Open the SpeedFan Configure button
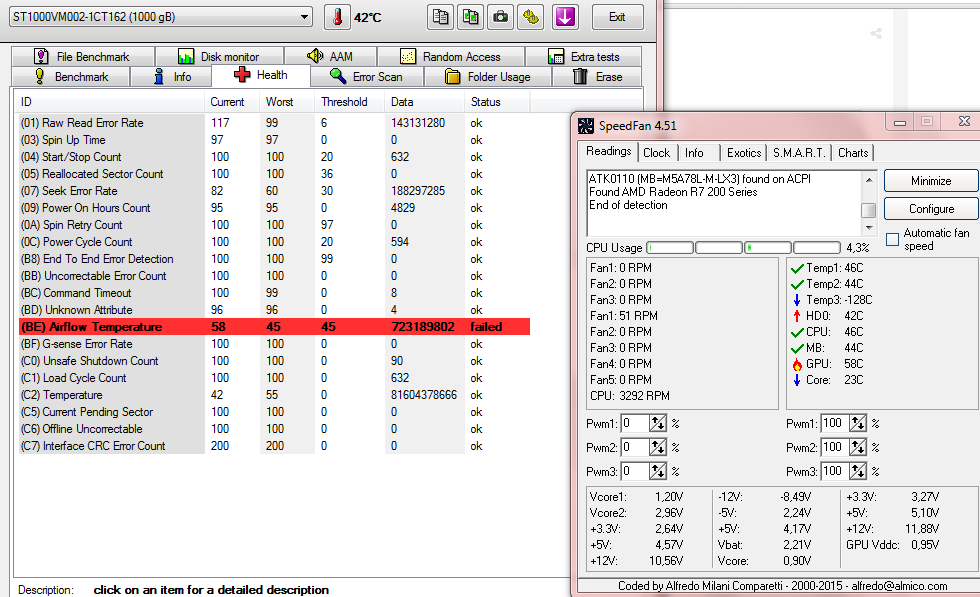Screen dimensions: 980x597 tap(931, 209)
